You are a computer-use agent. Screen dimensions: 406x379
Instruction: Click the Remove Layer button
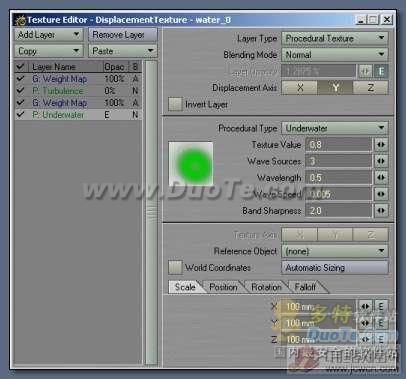tap(122, 35)
